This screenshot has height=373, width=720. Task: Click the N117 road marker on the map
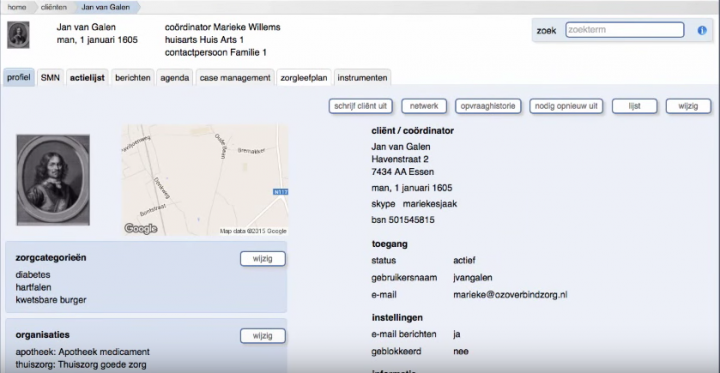pos(281,192)
